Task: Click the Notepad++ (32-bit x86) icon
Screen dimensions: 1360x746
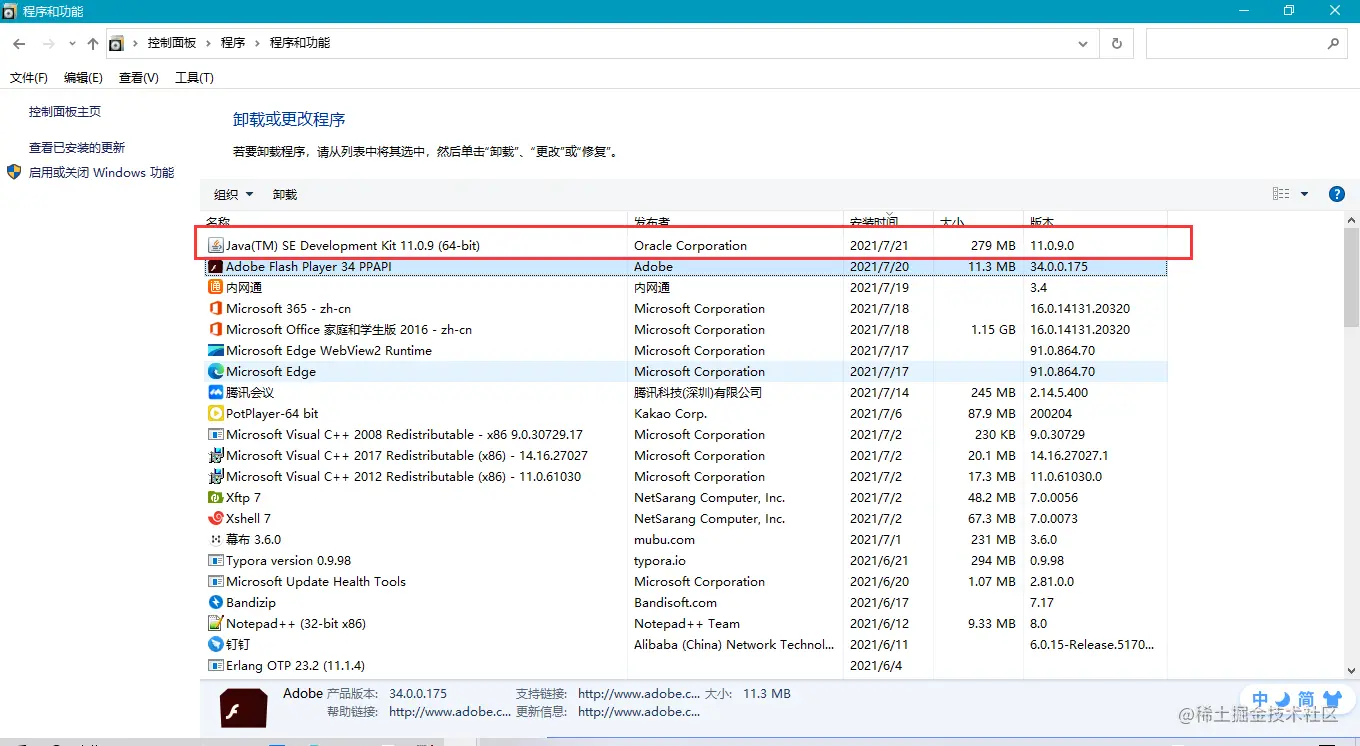Action: [215, 624]
